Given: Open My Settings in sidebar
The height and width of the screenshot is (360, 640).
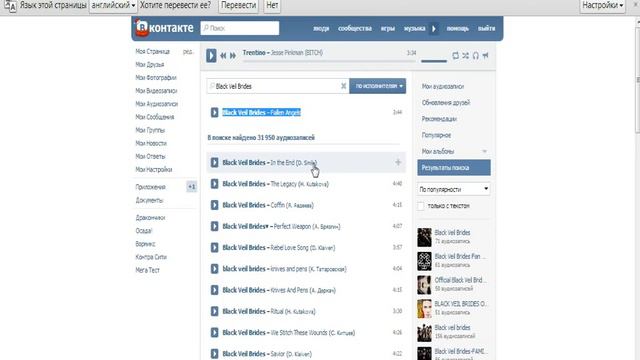Looking at the screenshot, I should [153, 169].
